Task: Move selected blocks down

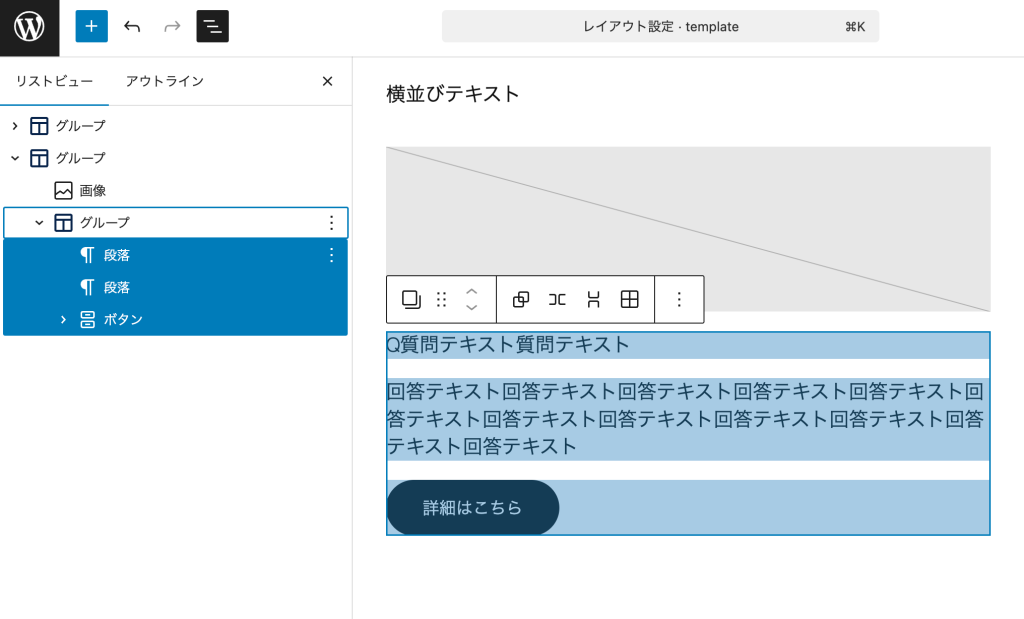Action: click(x=472, y=307)
